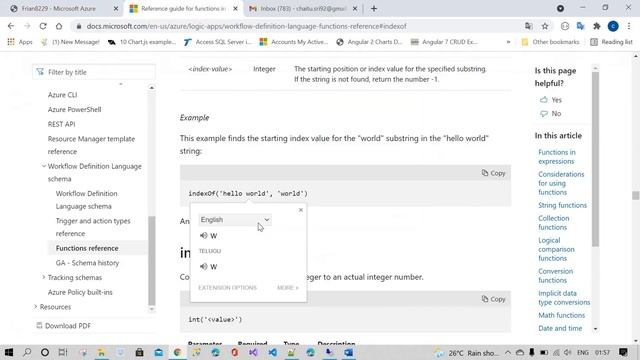Bookmark this page with star icon
640x360 pixels.
coord(545,26)
